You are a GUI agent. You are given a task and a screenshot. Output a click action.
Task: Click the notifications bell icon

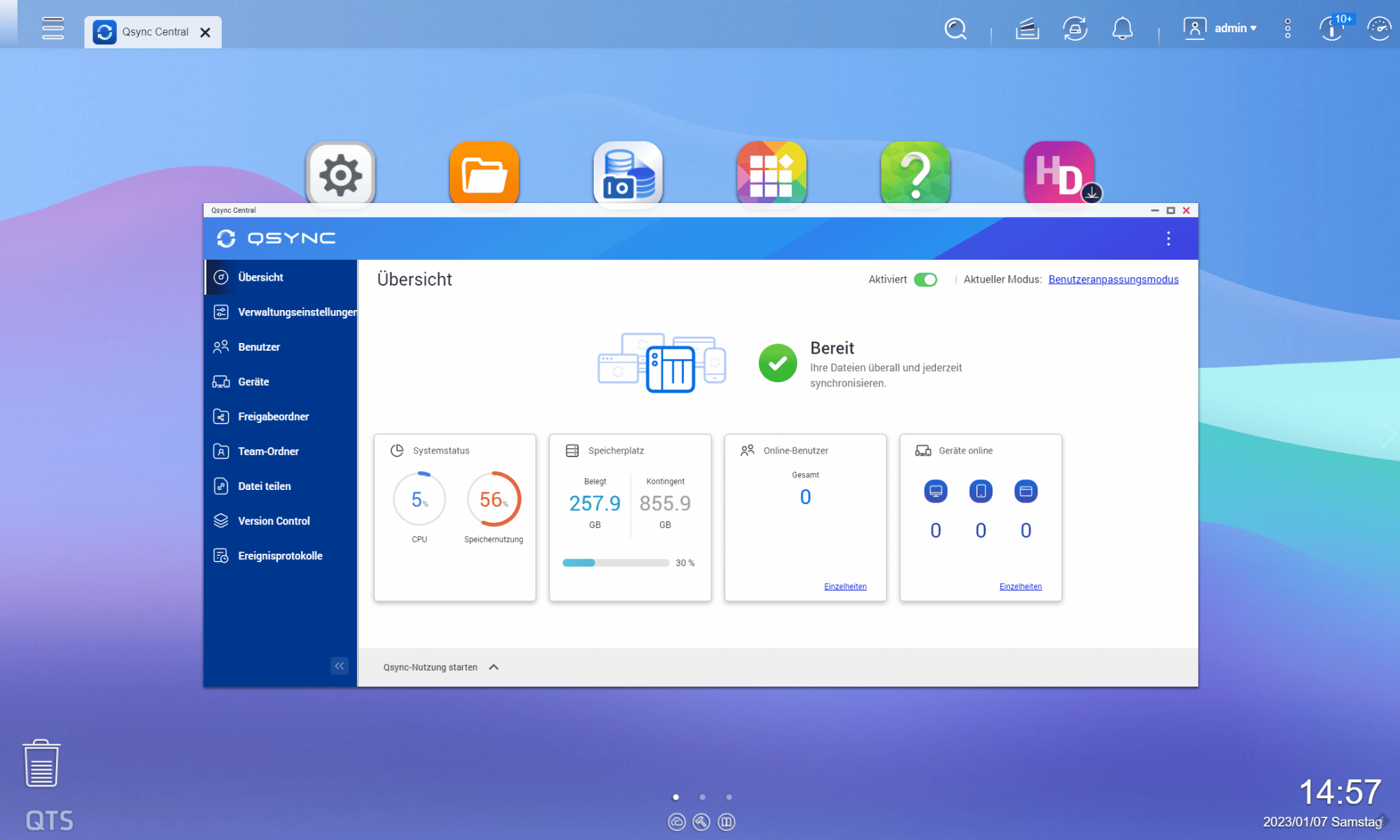pyautogui.click(x=1122, y=29)
